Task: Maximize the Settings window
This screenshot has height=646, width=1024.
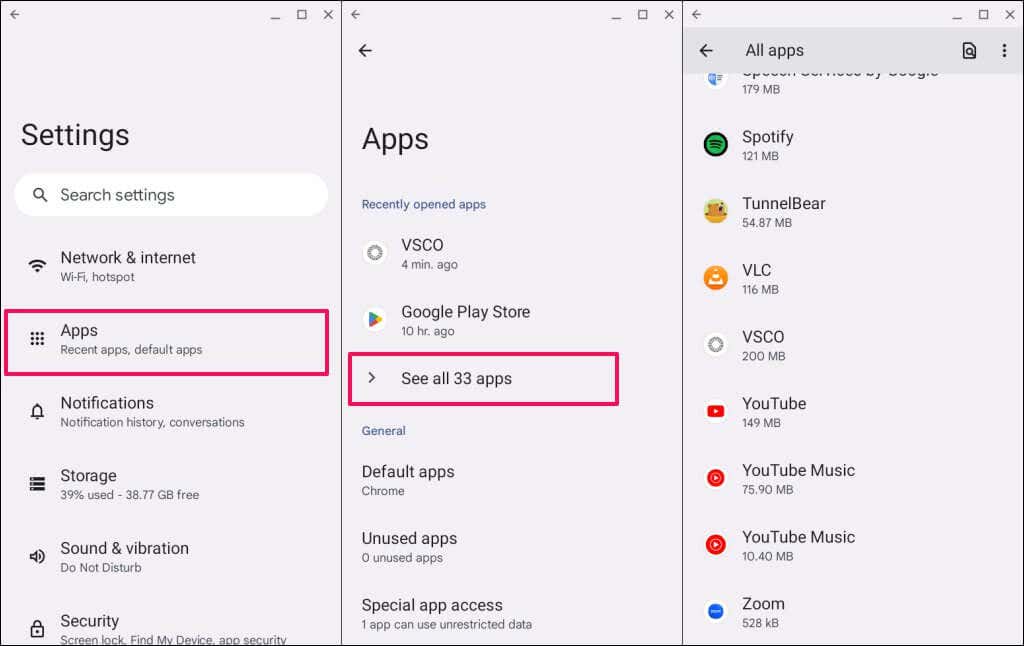Action: (x=302, y=14)
